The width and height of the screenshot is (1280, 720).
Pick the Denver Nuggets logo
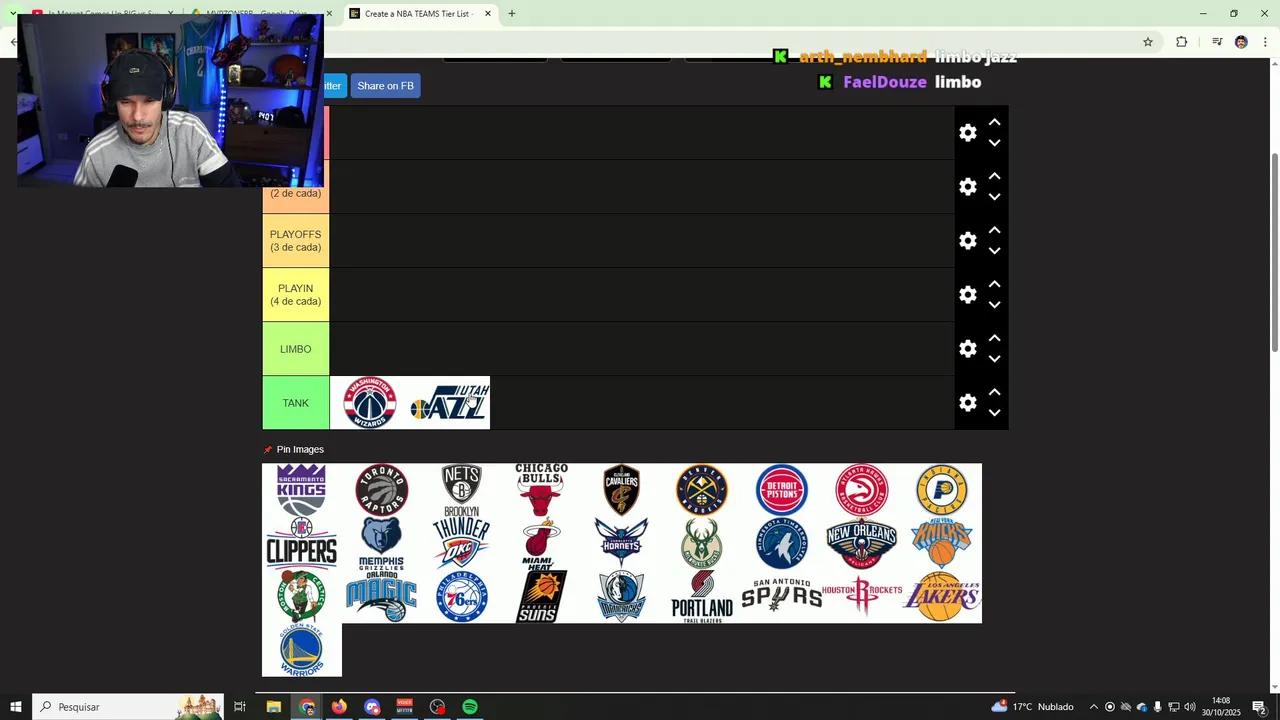[702, 490]
